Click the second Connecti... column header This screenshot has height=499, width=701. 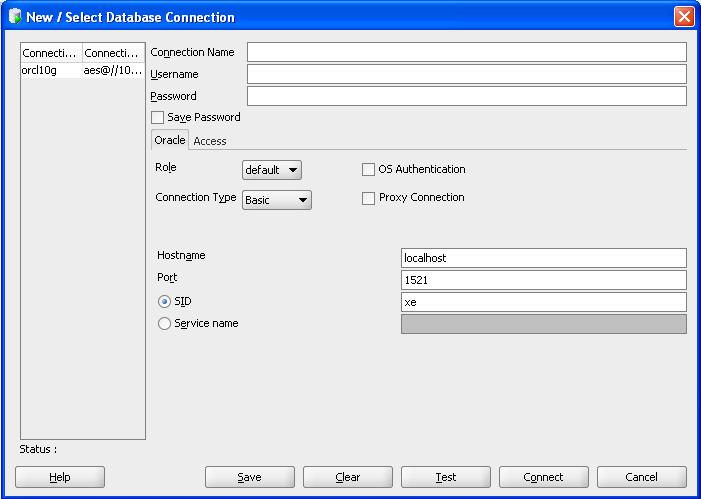click(114, 53)
